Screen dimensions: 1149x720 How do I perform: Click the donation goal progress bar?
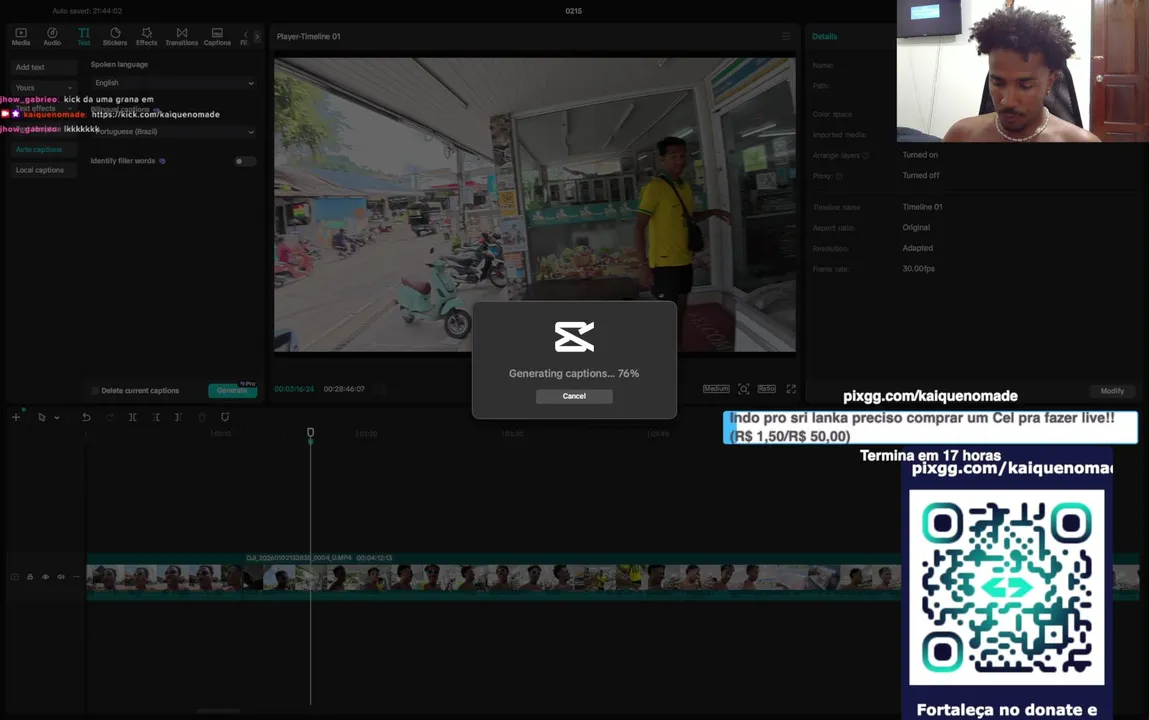[931, 427]
